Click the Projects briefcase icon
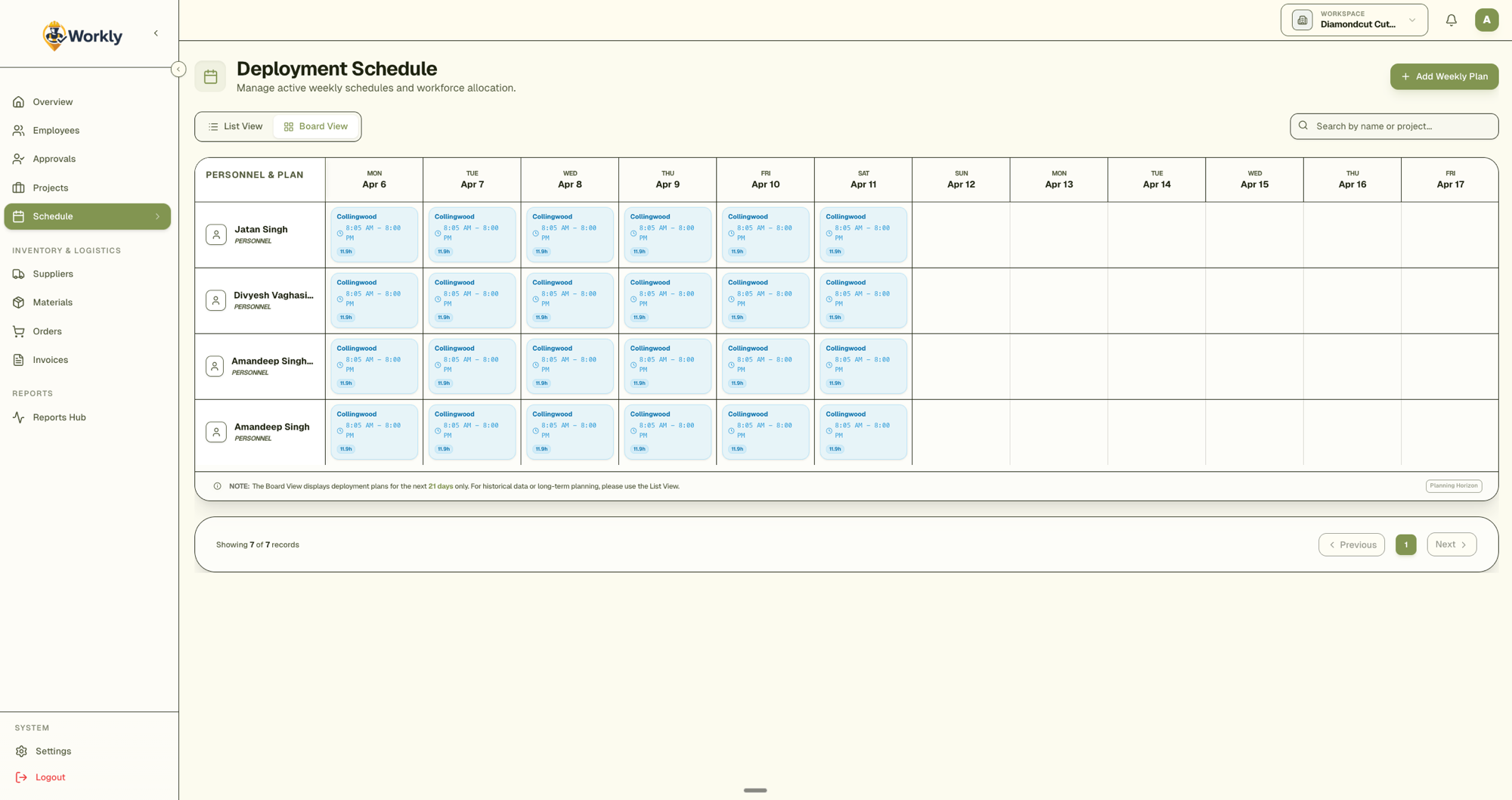This screenshot has height=800, width=1512. pos(18,188)
